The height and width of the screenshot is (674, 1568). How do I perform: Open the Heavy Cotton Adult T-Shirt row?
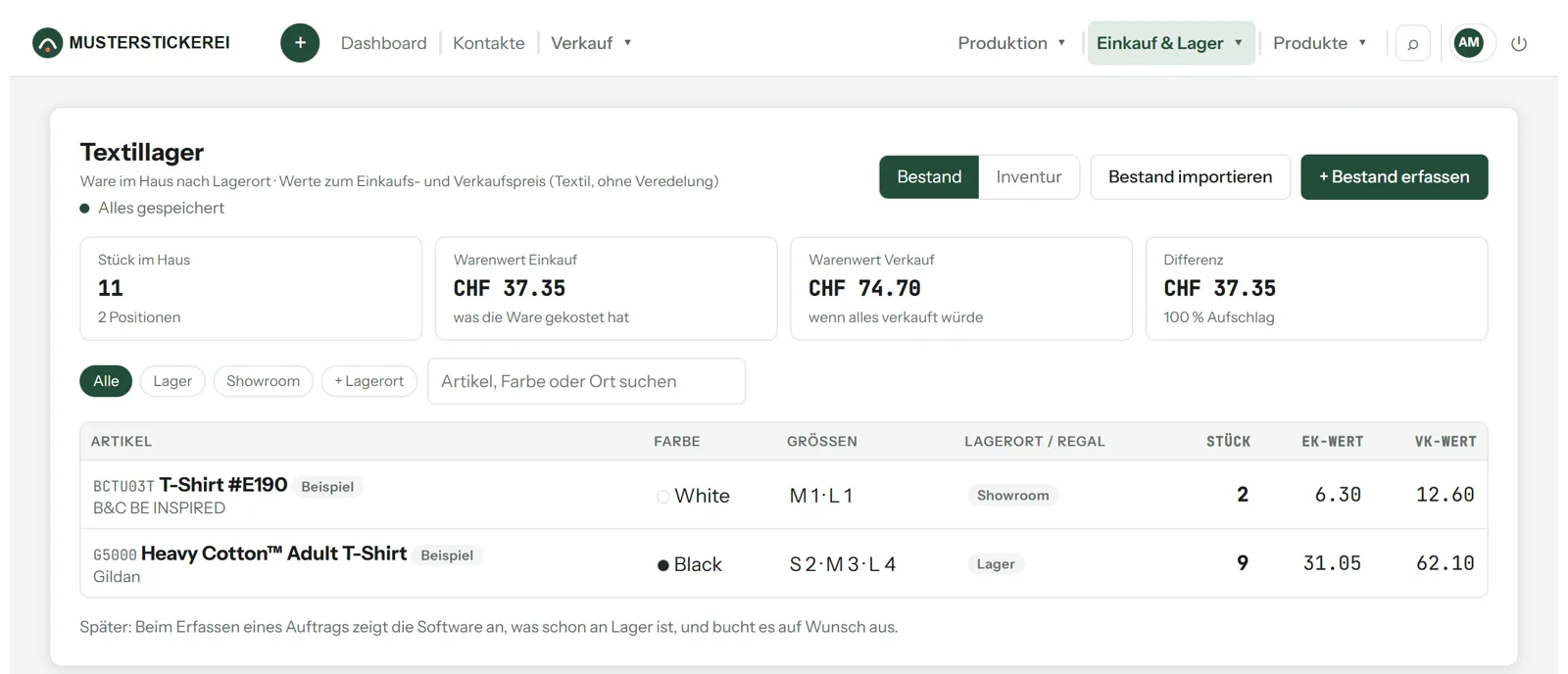point(783,563)
